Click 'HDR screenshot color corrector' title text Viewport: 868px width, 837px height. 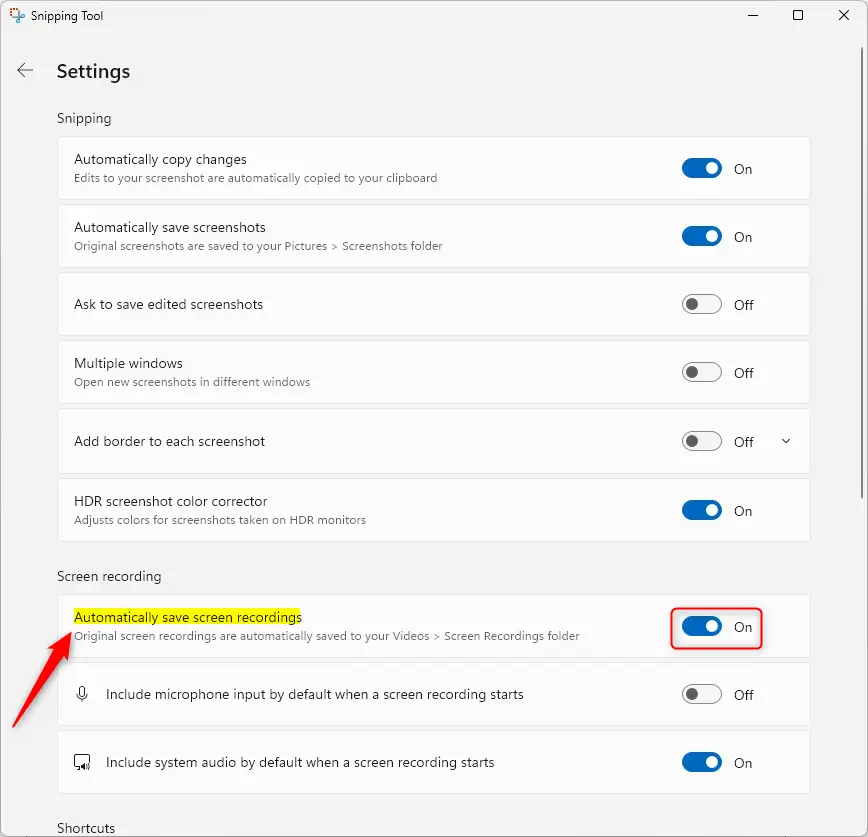(x=170, y=502)
